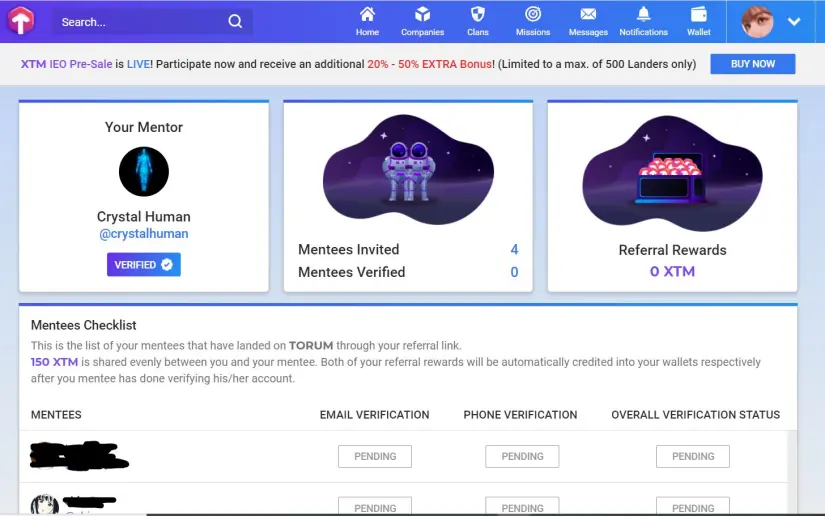Screen dimensions: 825x516
Task: Click the 0 XTM rewards value
Action: [x=672, y=271]
